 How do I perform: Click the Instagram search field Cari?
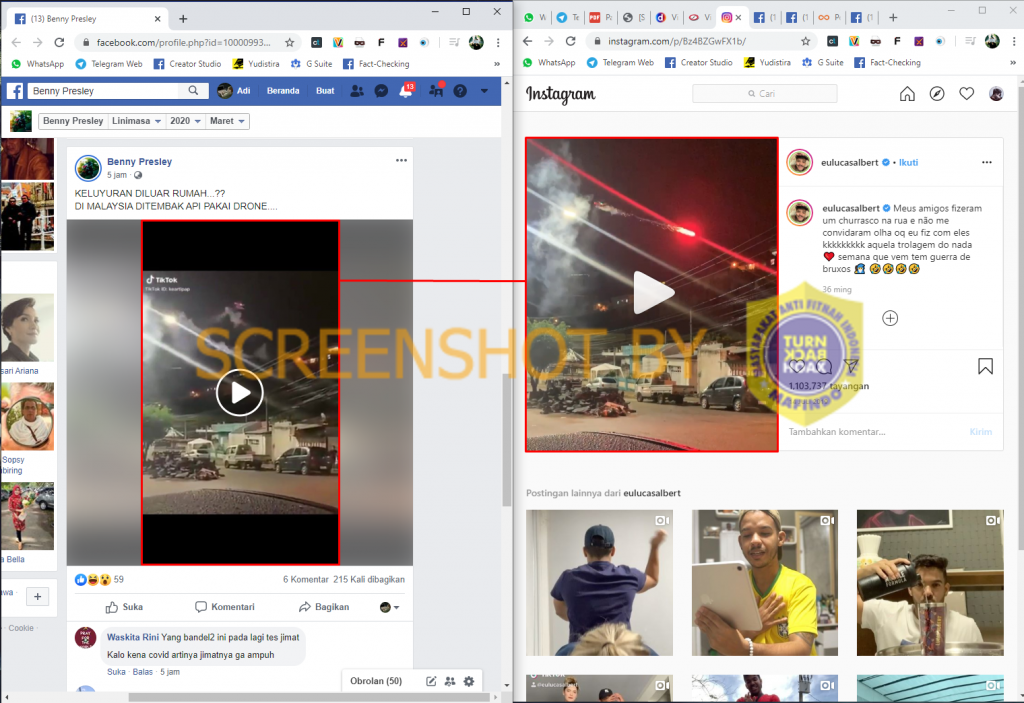click(767, 94)
